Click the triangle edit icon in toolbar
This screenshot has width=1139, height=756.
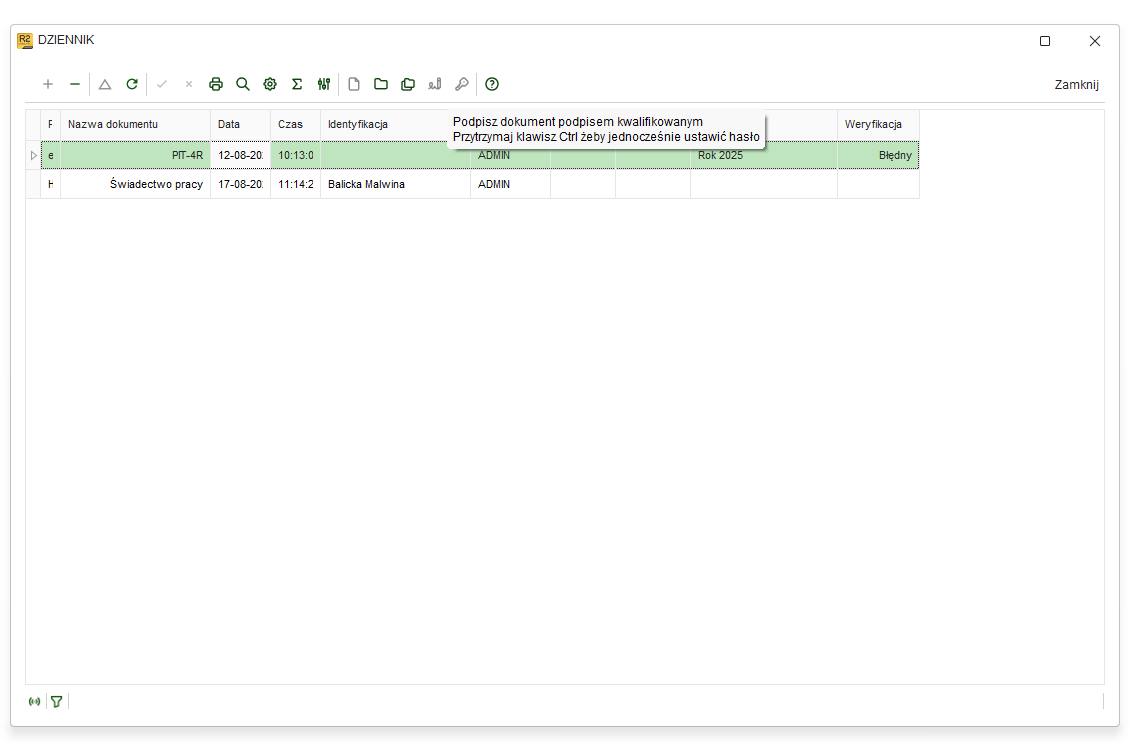point(105,84)
